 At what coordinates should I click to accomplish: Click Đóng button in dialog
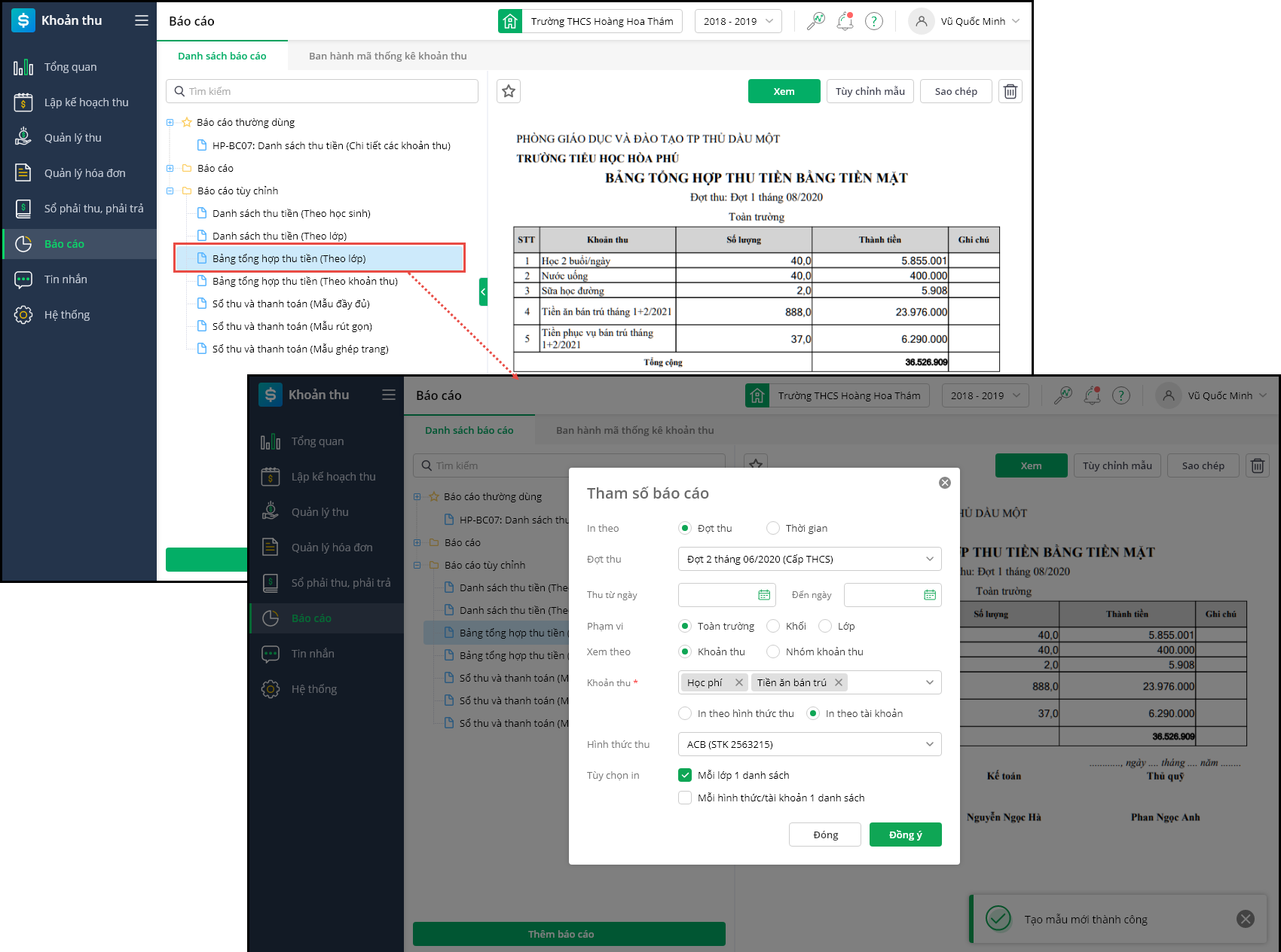tap(825, 835)
